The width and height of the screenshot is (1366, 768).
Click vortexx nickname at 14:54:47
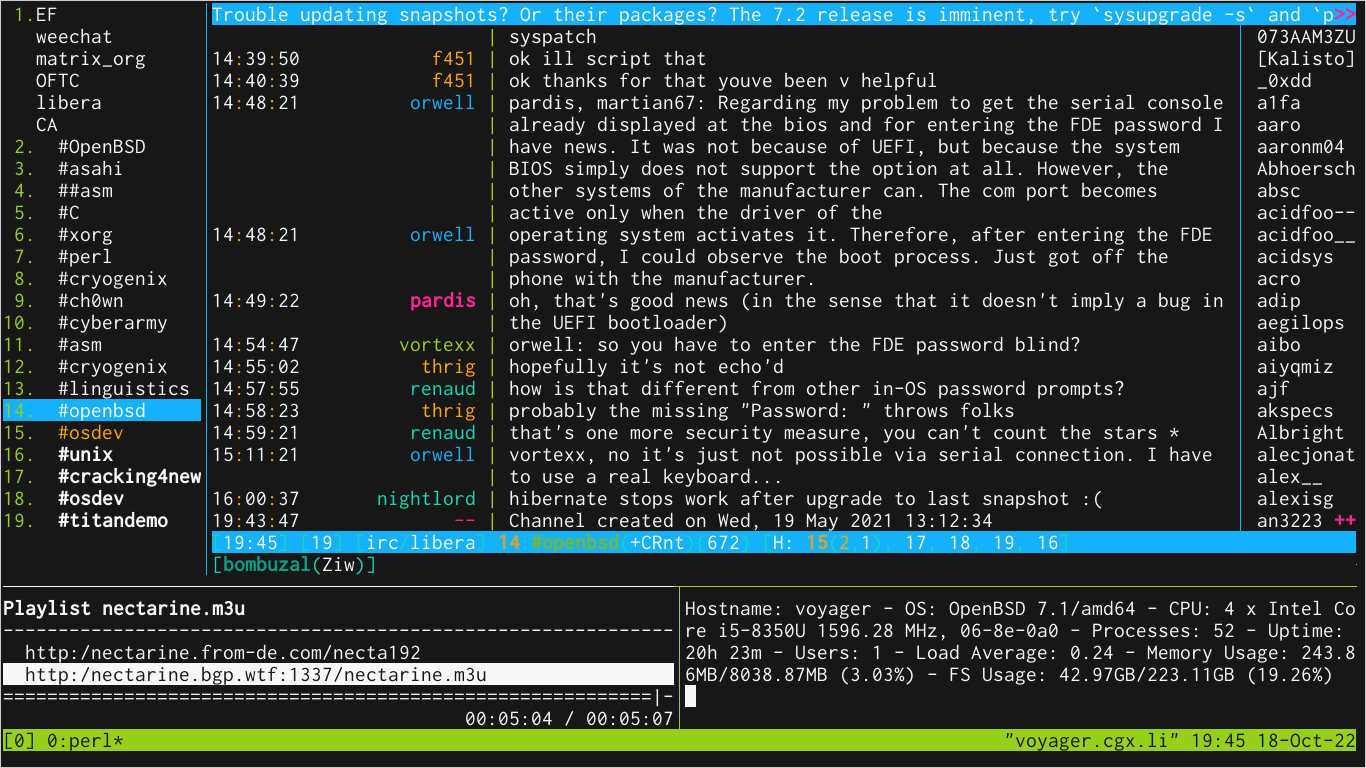[x=437, y=345]
